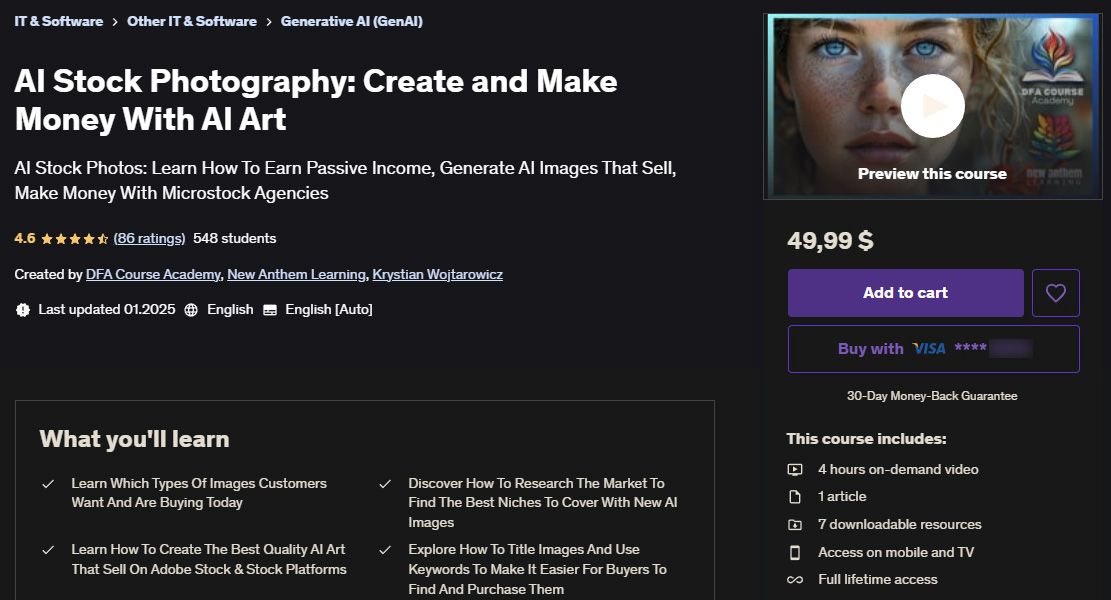Click the globe language icon
This screenshot has width=1111, height=600.
191,310
